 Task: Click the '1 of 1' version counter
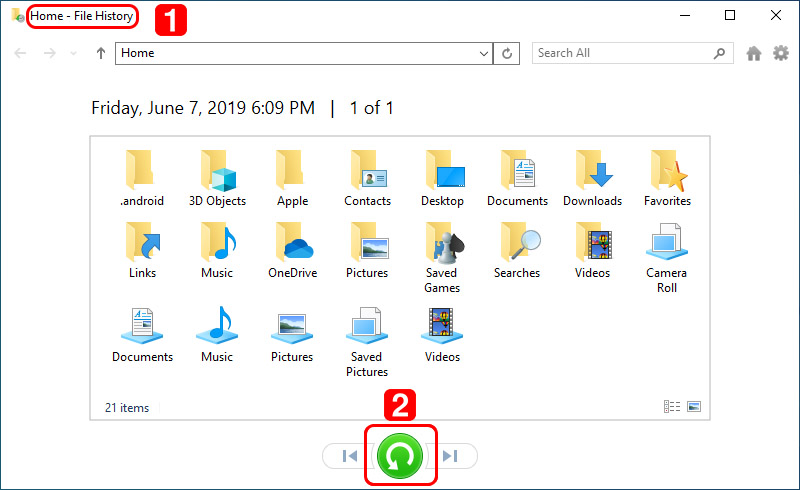click(371, 108)
